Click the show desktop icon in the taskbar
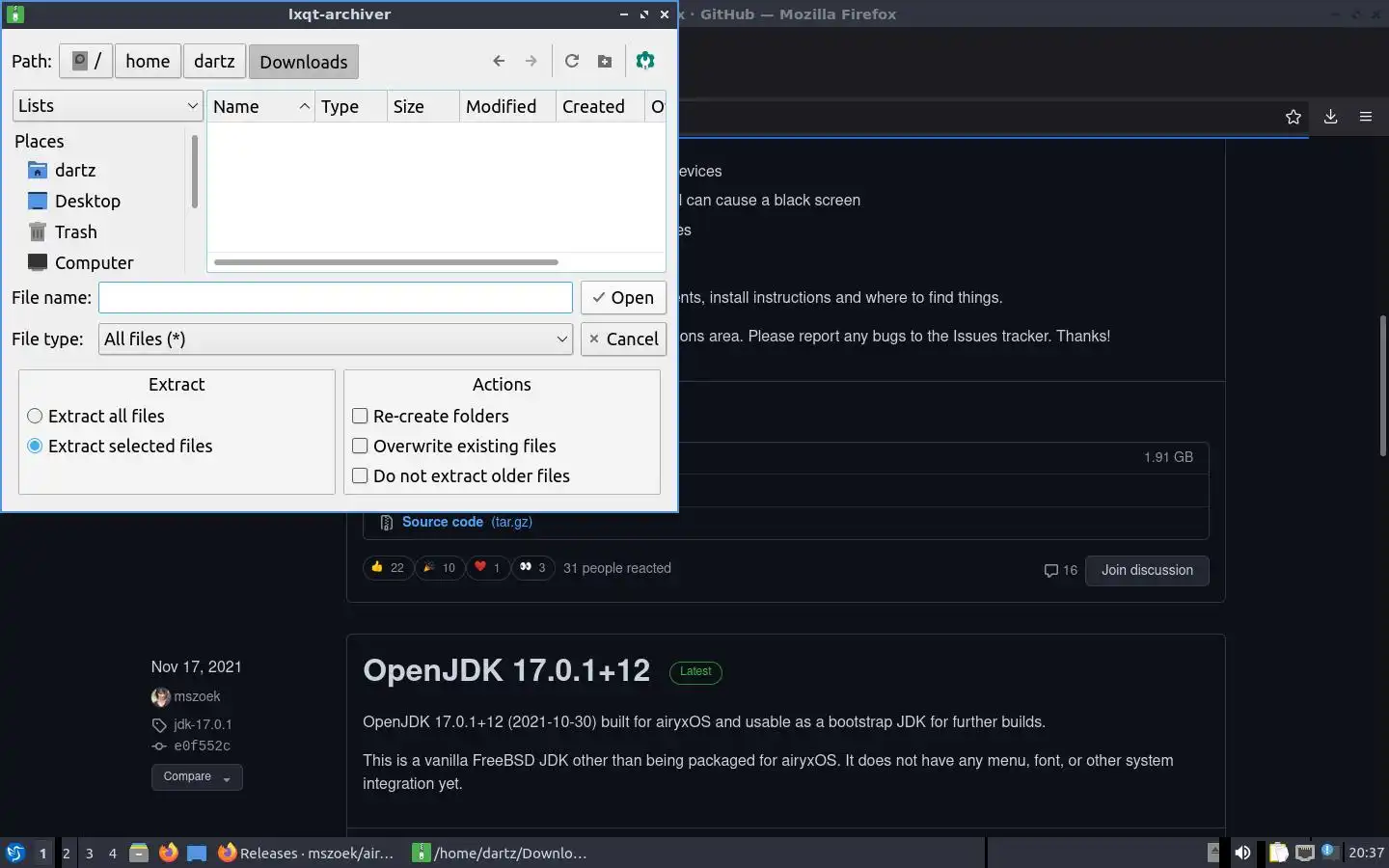The image size is (1389, 868). click(197, 853)
